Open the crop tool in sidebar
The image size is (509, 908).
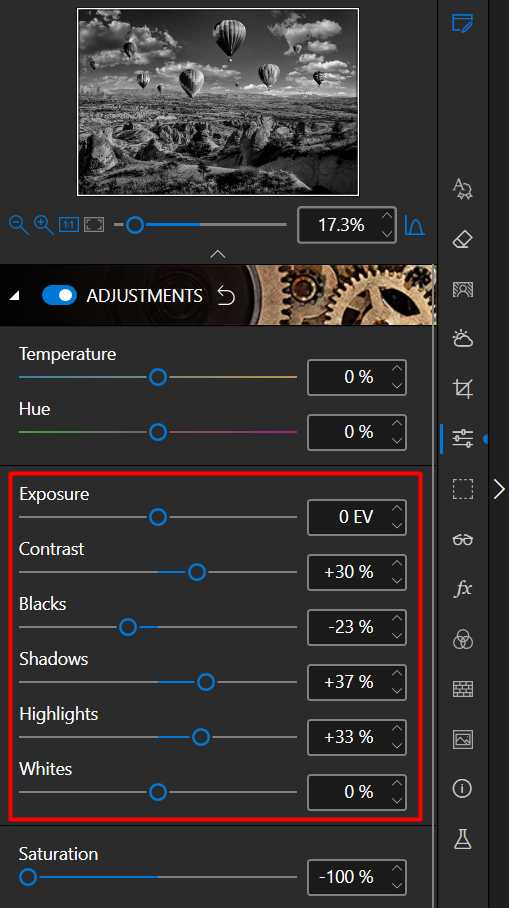click(x=463, y=388)
